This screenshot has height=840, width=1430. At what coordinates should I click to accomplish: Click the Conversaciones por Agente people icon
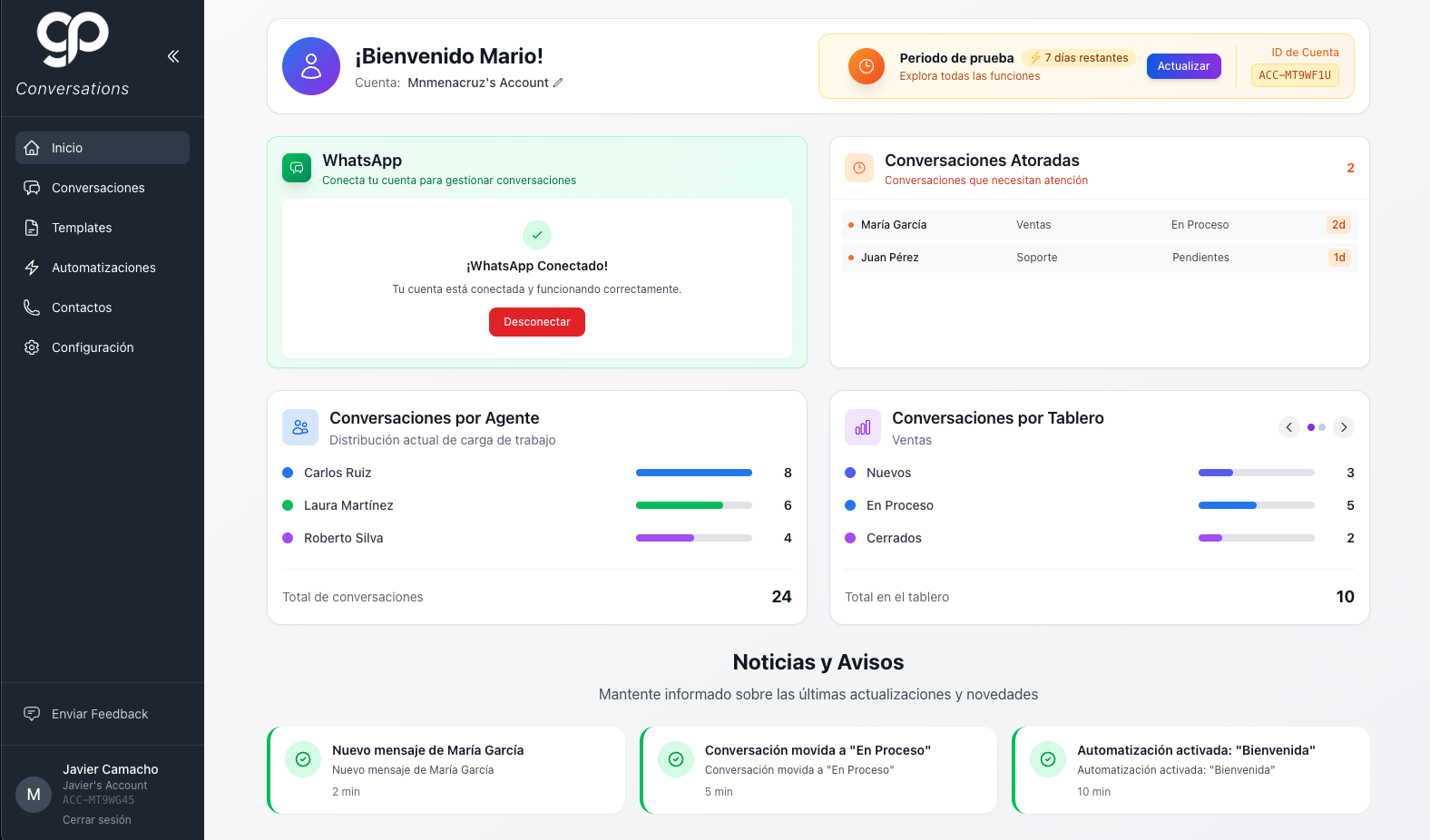tap(300, 427)
